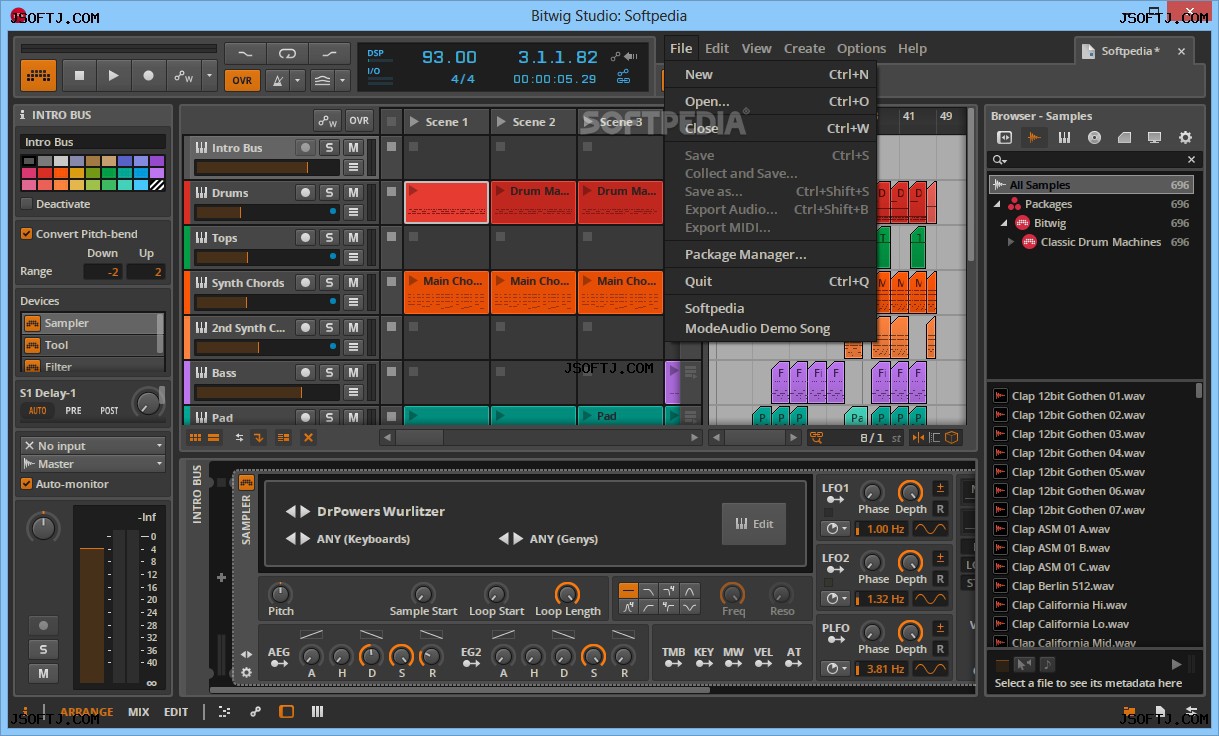The width and height of the screenshot is (1219, 736).
Task: Open the My Computer monitor icon in browser
Action: click(x=1154, y=138)
